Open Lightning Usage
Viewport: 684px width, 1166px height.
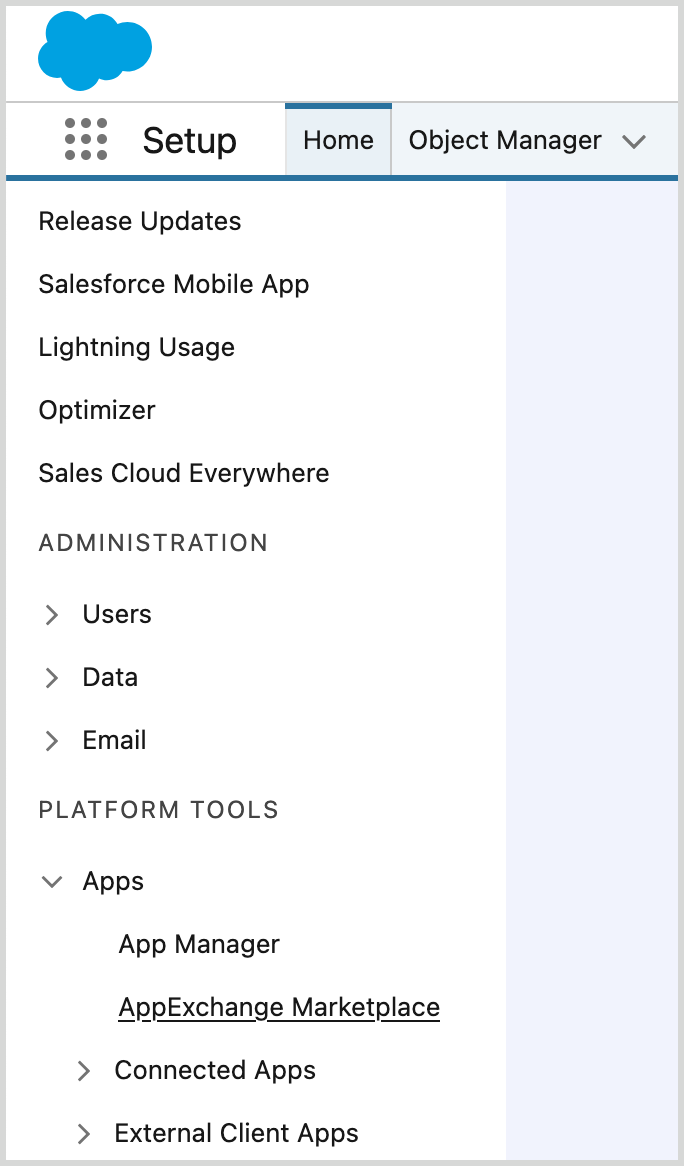(x=136, y=347)
